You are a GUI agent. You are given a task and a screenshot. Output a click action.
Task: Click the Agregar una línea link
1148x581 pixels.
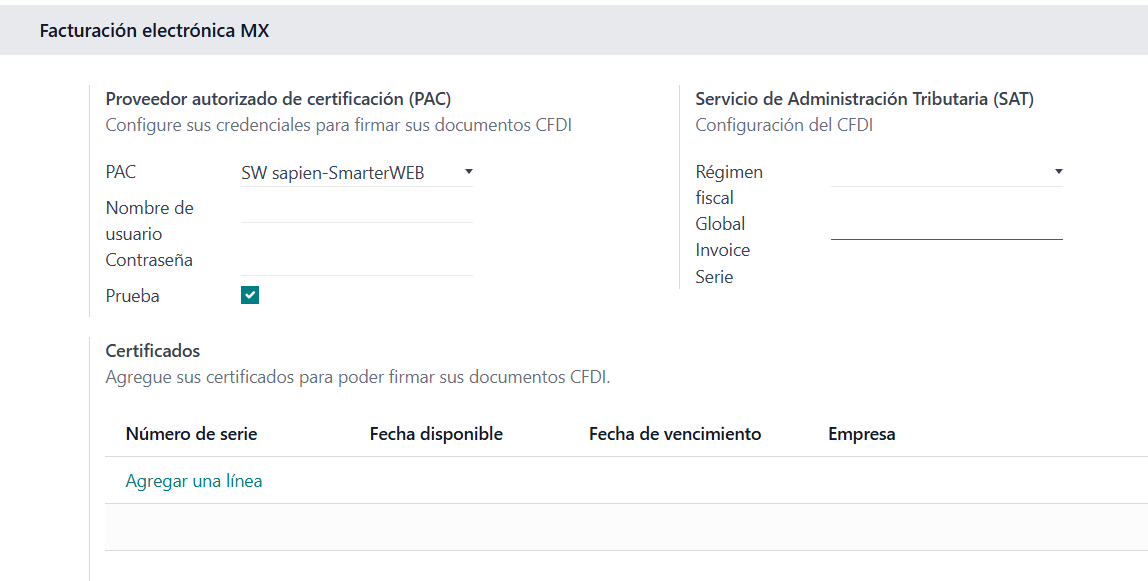coord(194,481)
